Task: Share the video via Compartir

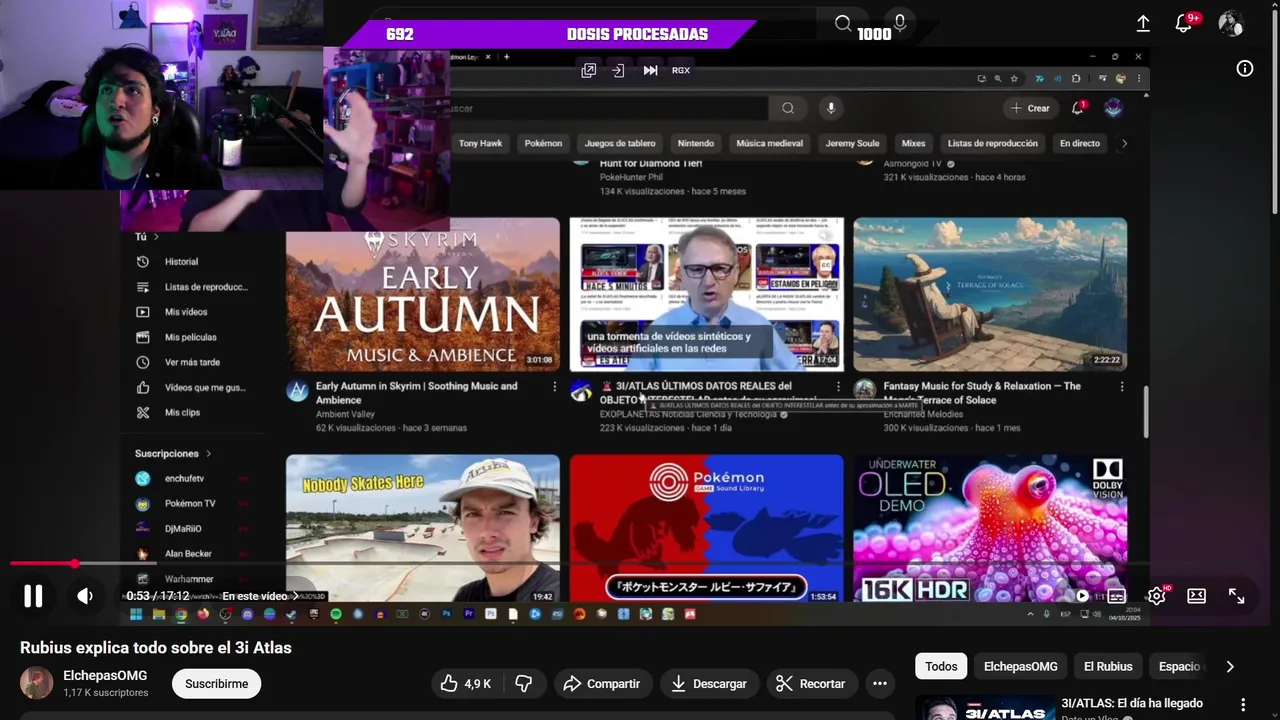Action: (x=602, y=684)
